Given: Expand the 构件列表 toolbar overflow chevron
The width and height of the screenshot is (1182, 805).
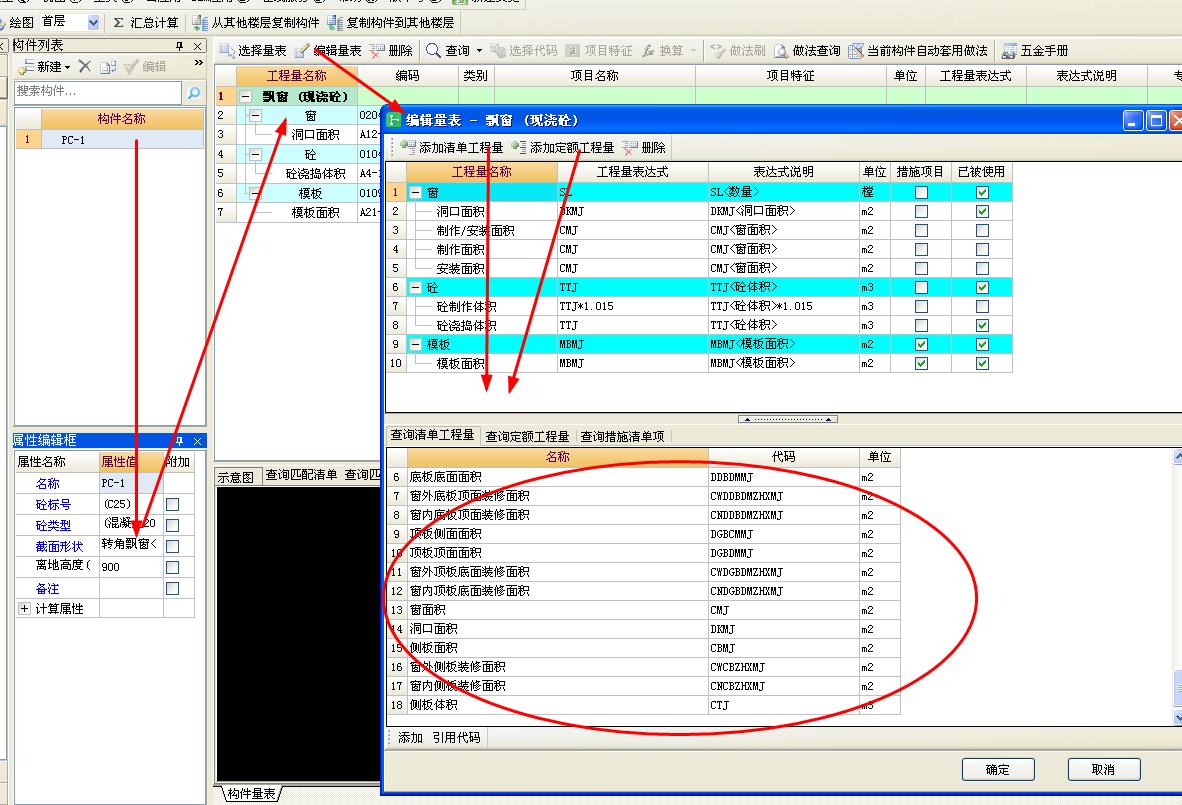Looking at the screenshot, I should coord(198,63).
